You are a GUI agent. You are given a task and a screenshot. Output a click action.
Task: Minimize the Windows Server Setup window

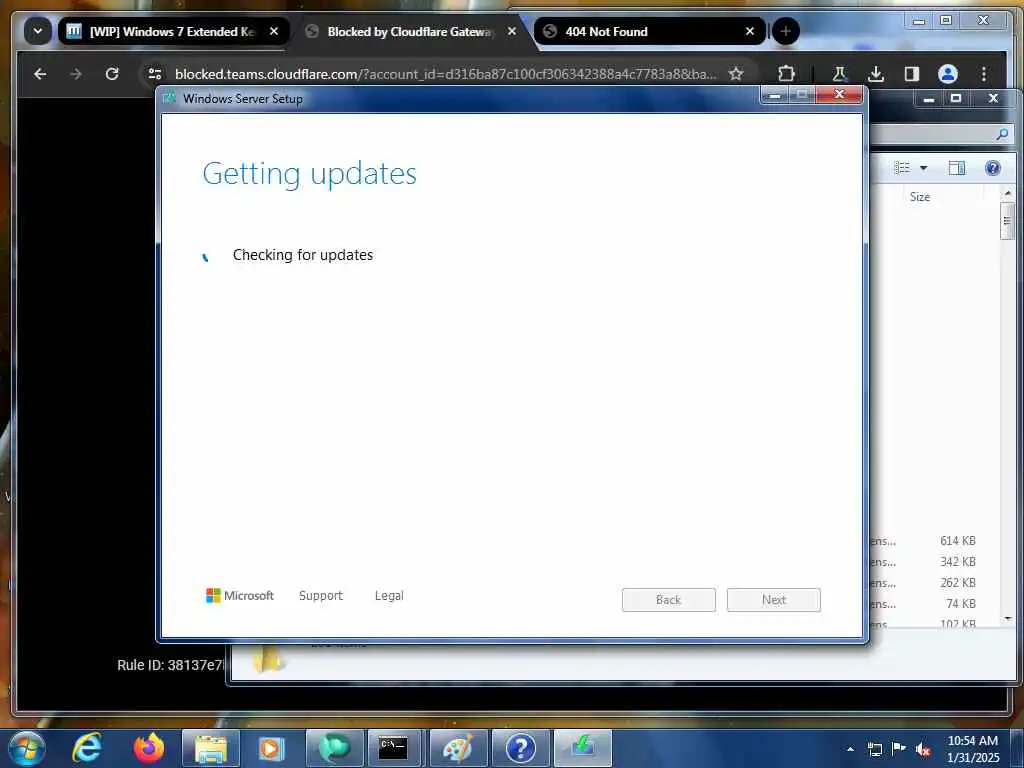775,95
